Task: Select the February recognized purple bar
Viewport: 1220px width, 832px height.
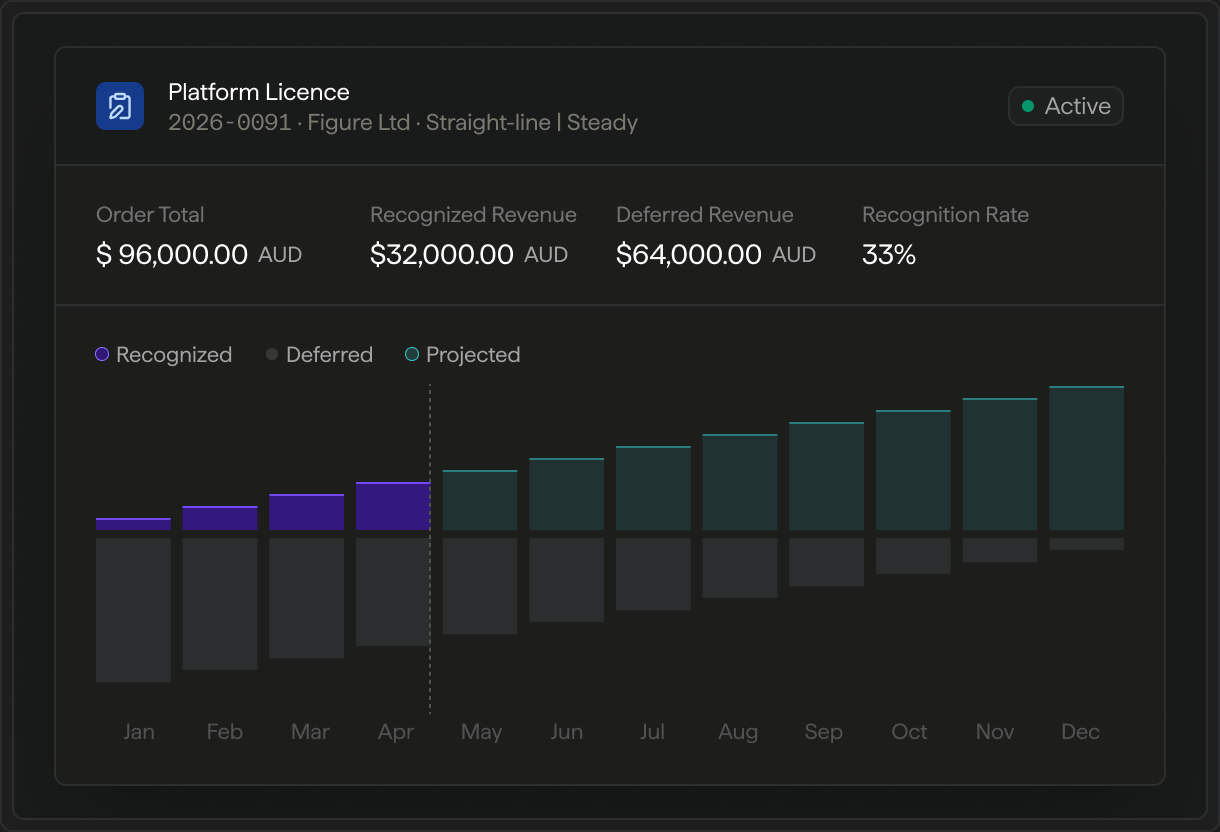Action: (220, 518)
